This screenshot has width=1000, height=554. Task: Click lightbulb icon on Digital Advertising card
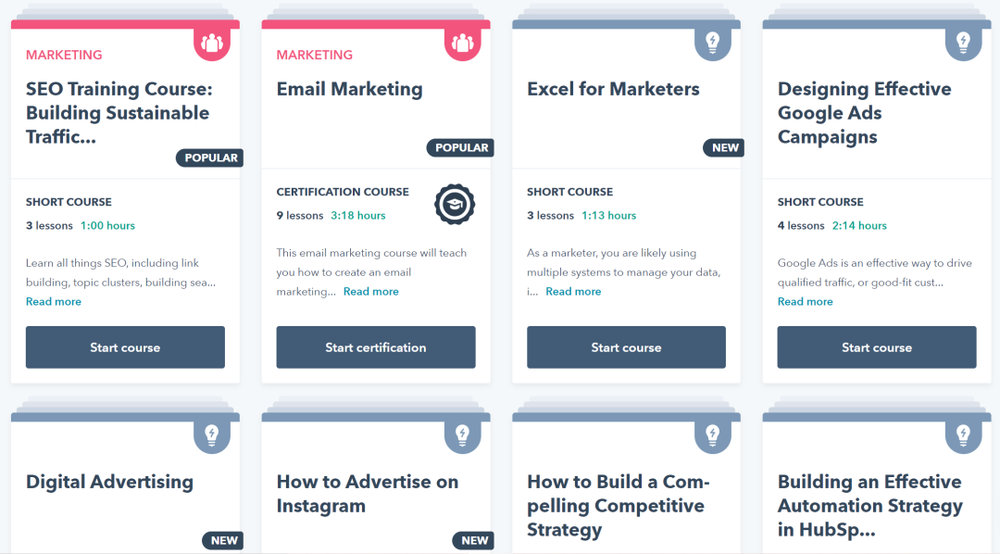click(x=212, y=436)
